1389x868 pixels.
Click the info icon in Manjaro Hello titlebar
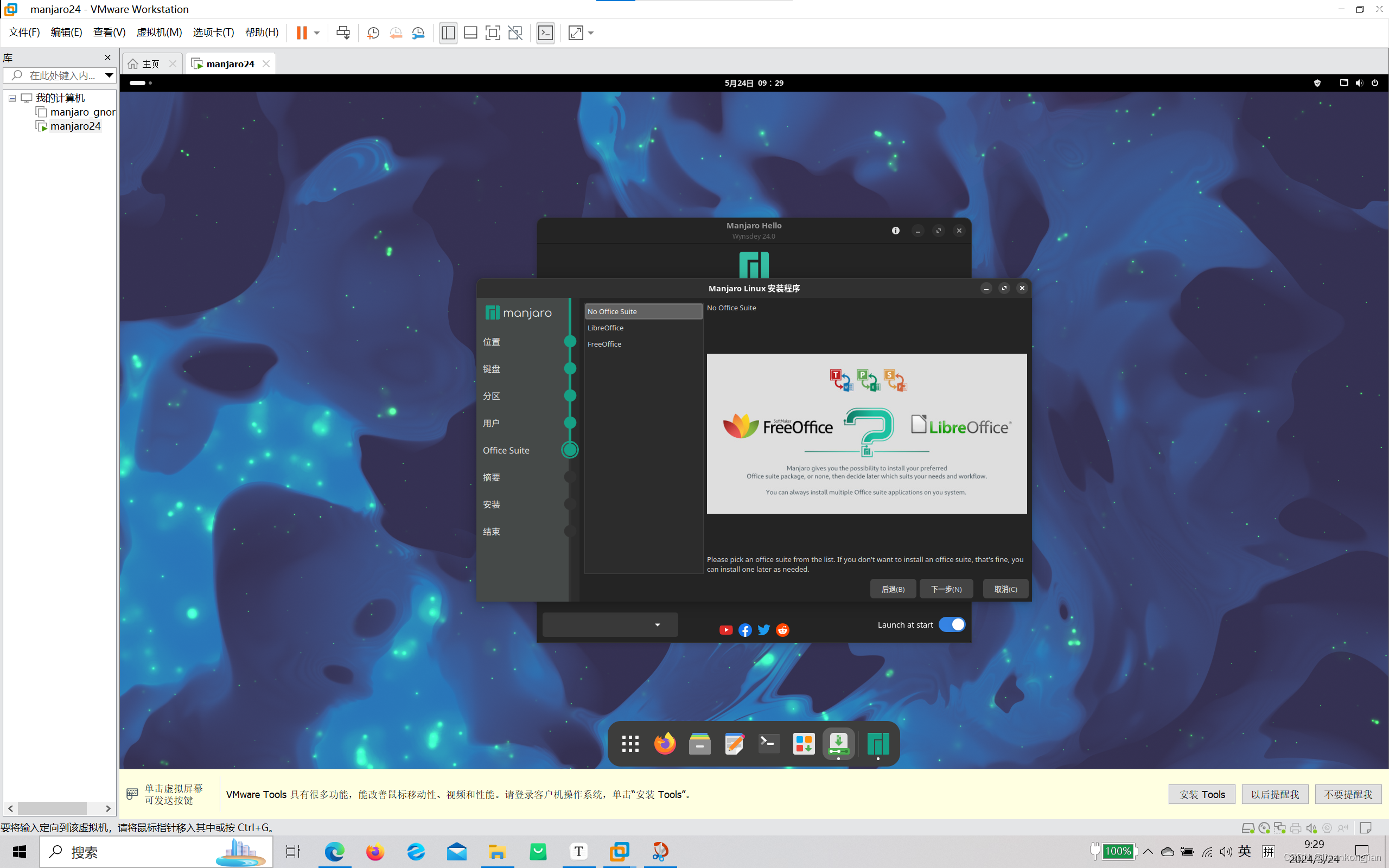895,231
